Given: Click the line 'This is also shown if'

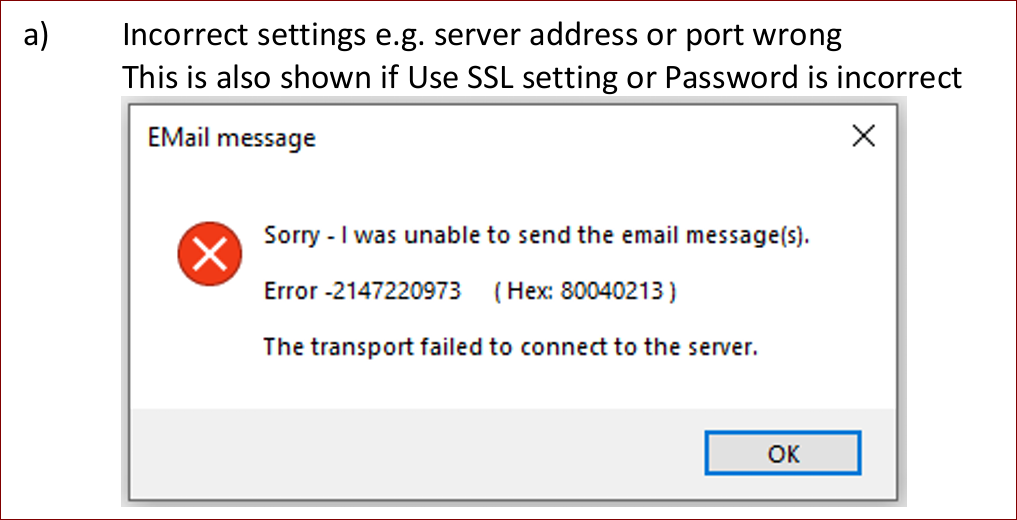Looking at the screenshot, I should (x=542, y=78).
